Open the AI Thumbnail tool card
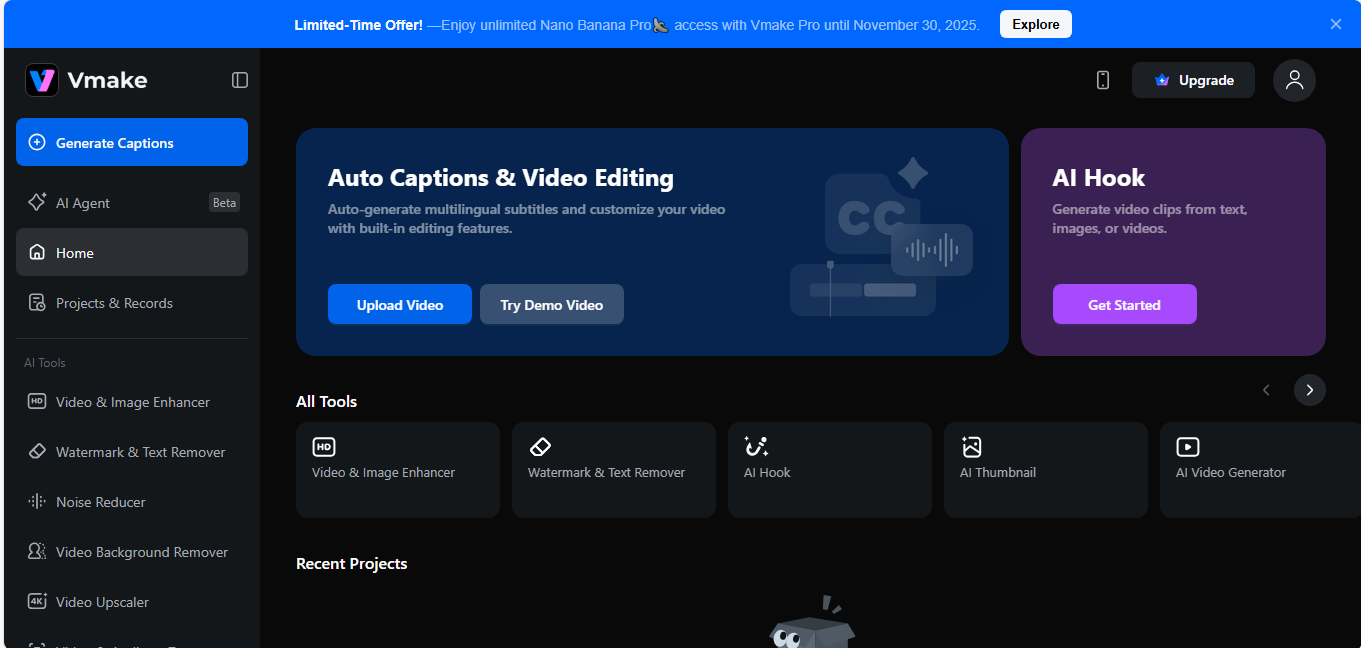 coord(1045,470)
